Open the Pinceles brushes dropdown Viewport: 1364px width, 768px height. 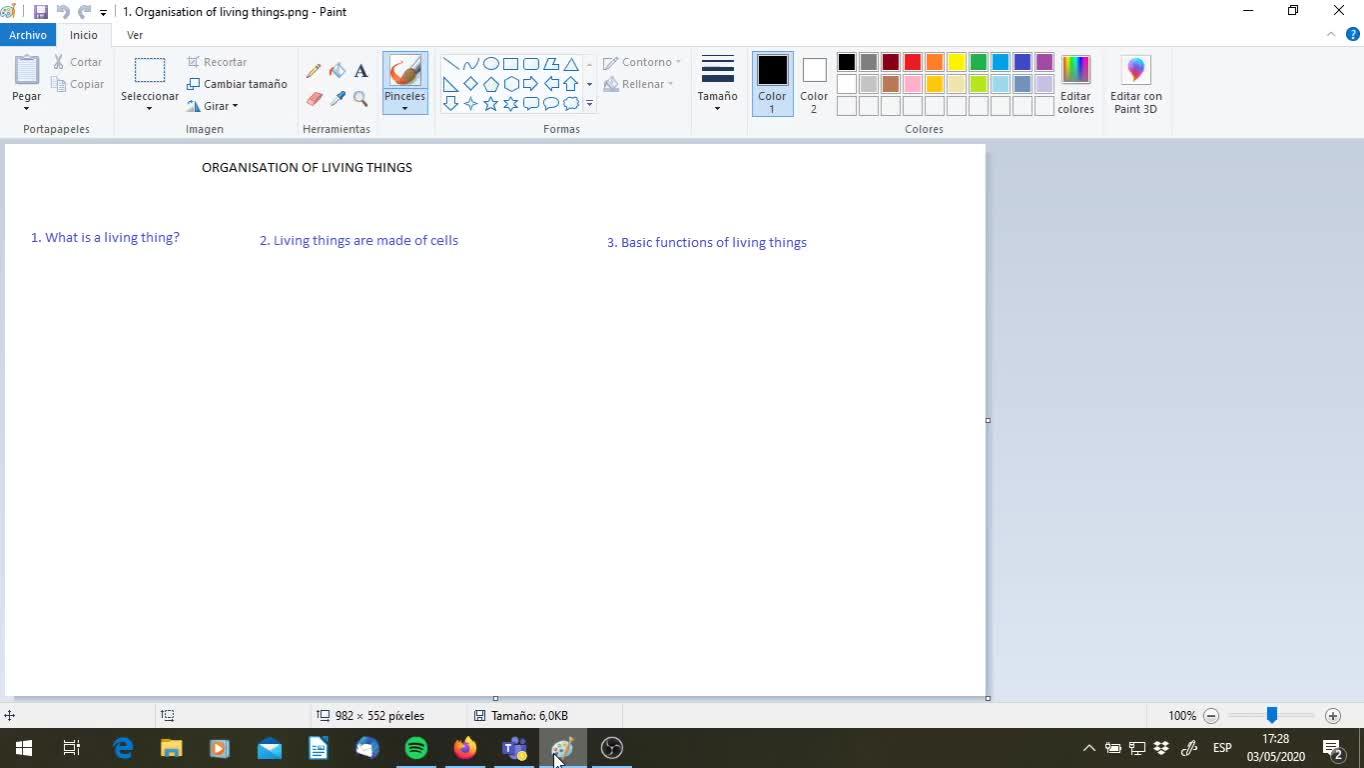pyautogui.click(x=404, y=103)
